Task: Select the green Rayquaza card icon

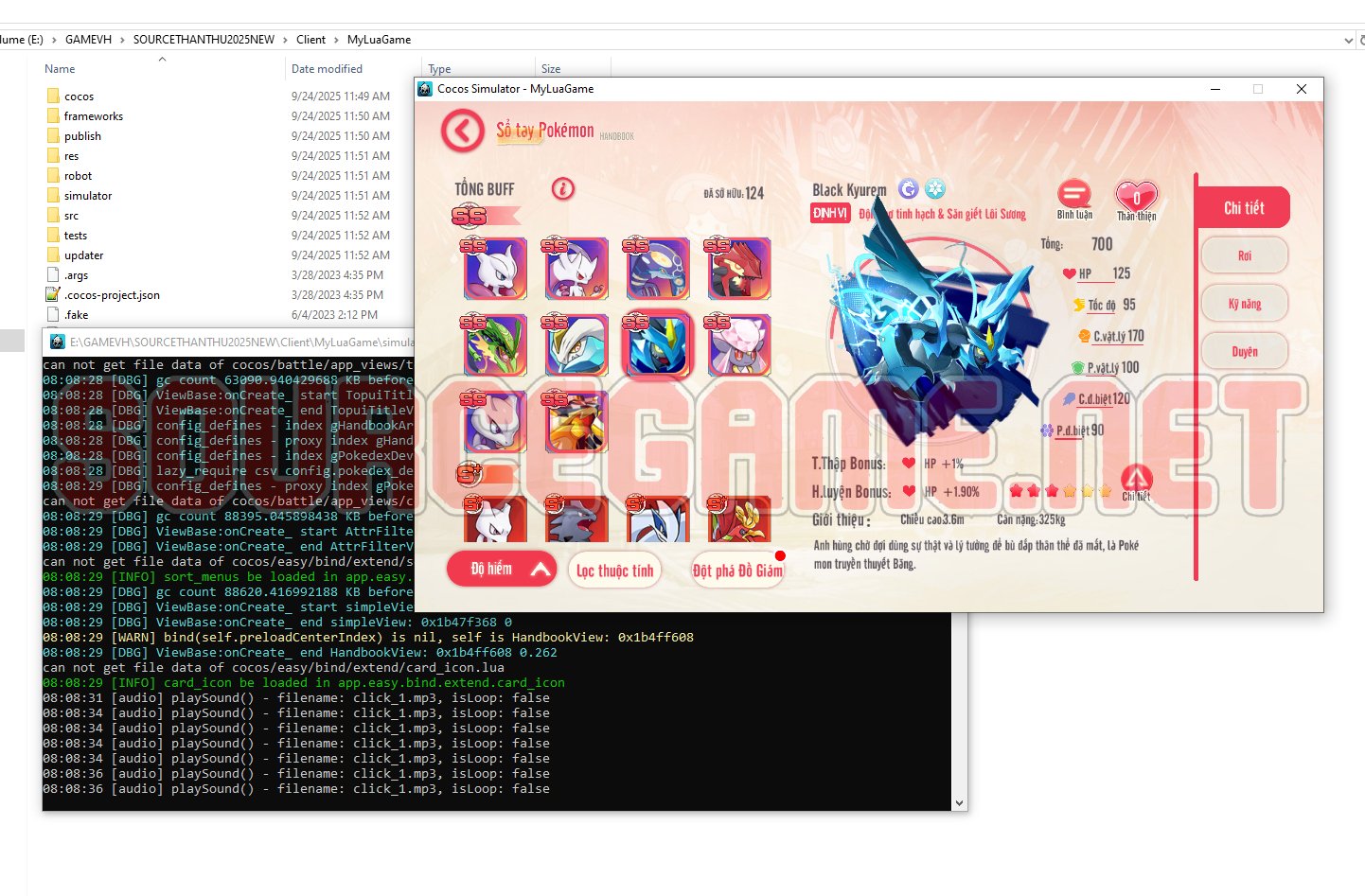Action: [494, 345]
